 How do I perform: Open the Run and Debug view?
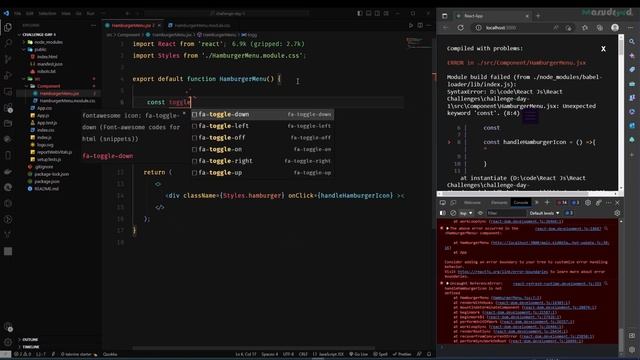8,76
